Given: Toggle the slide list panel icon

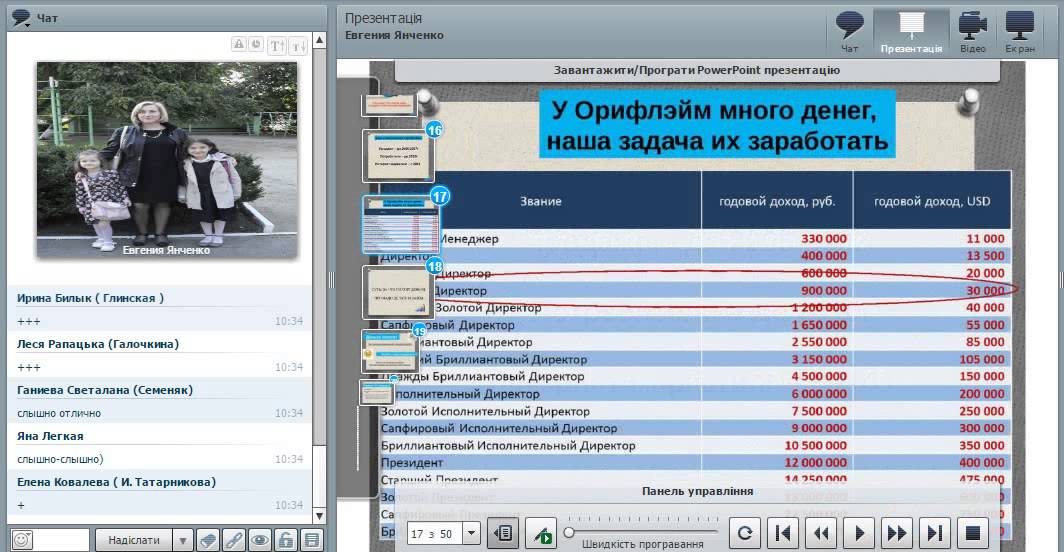Looking at the screenshot, I should click(x=504, y=534).
